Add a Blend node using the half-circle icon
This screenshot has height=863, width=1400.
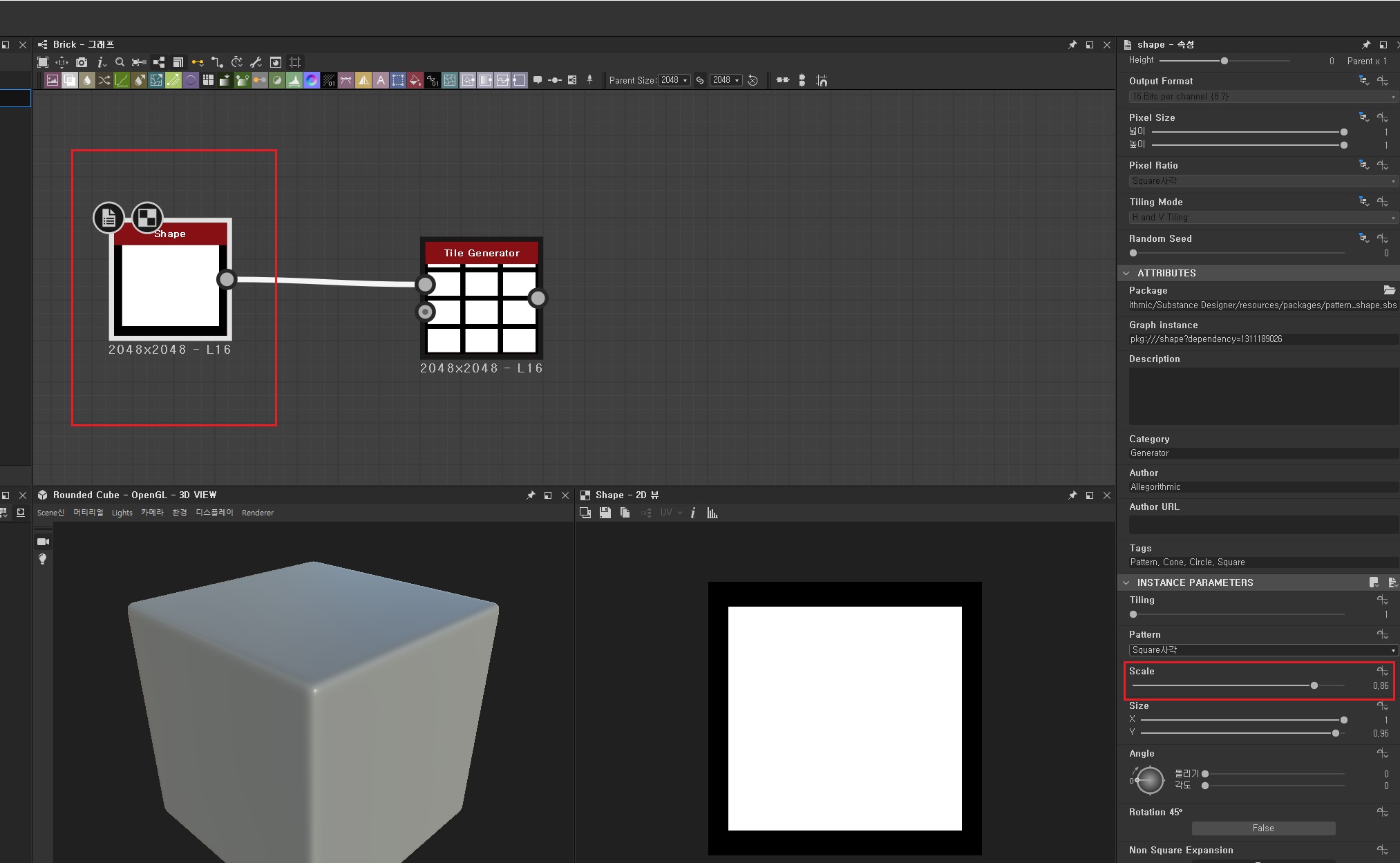(x=276, y=80)
